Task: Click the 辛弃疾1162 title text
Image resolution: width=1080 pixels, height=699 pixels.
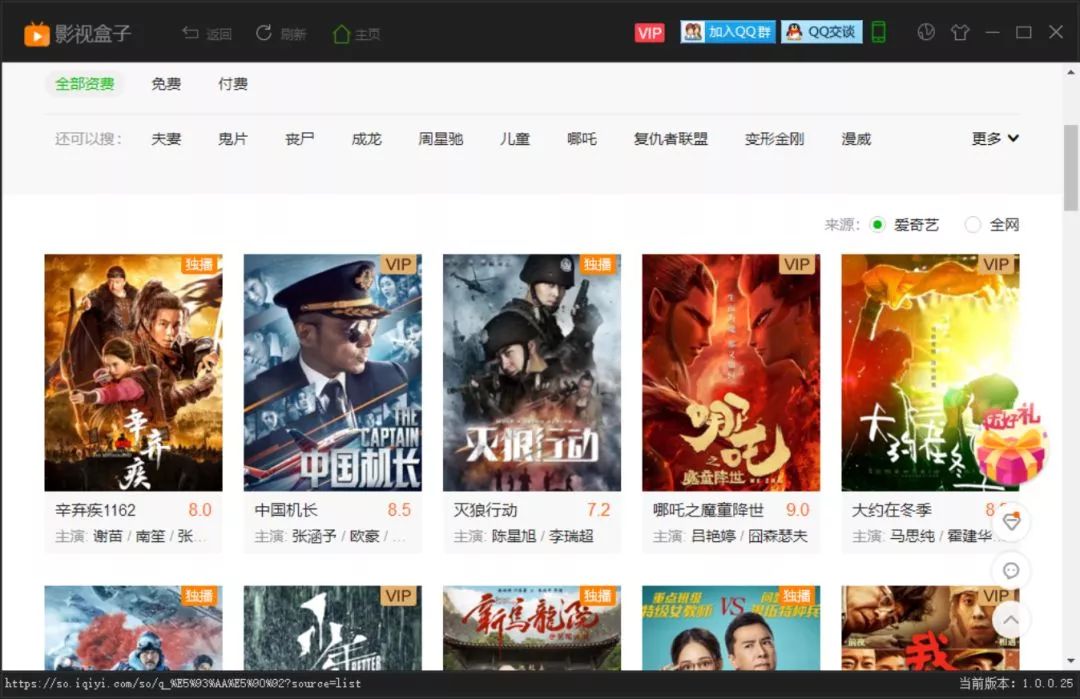Action: pos(96,510)
